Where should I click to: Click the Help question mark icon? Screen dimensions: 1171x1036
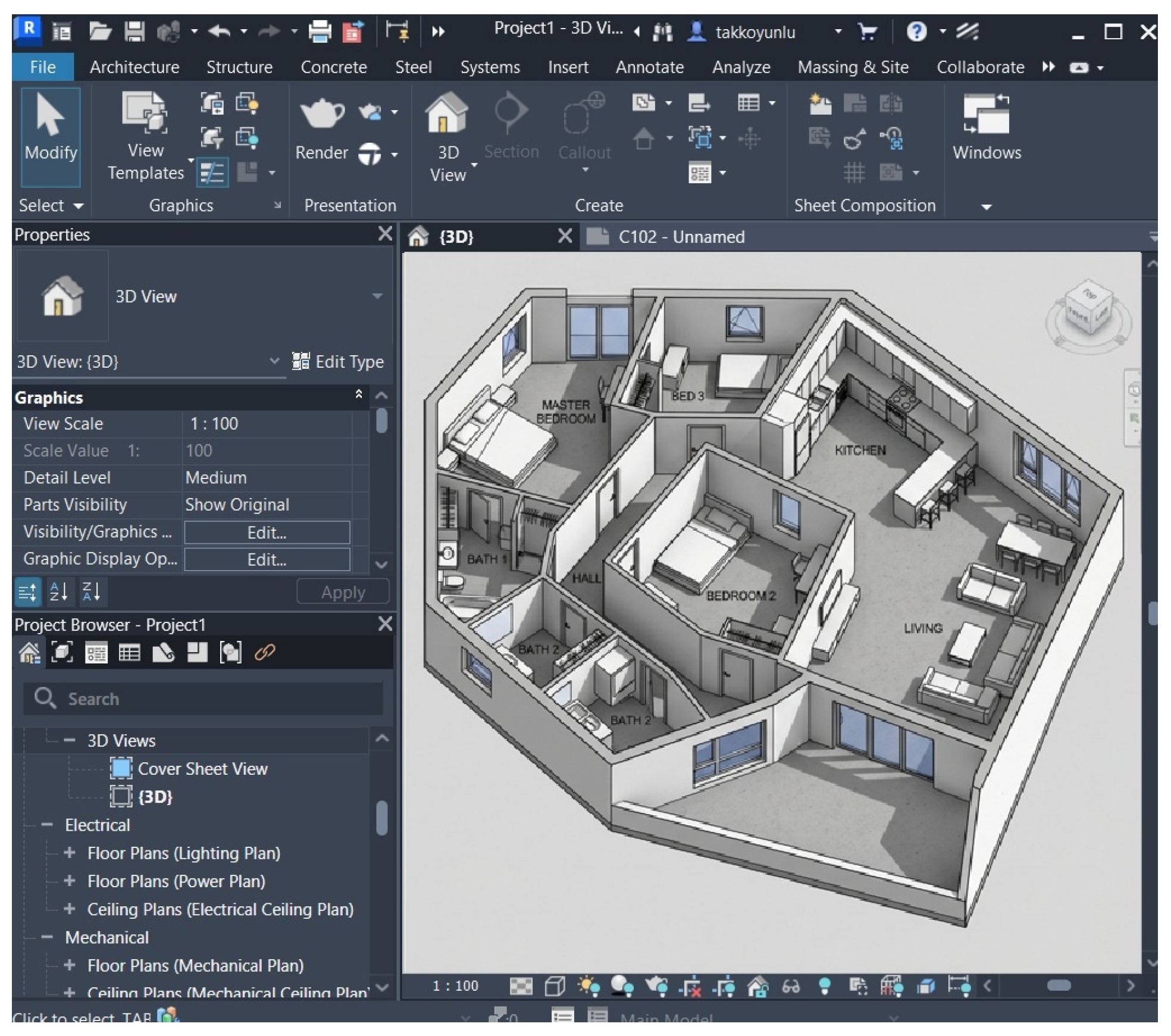(916, 32)
